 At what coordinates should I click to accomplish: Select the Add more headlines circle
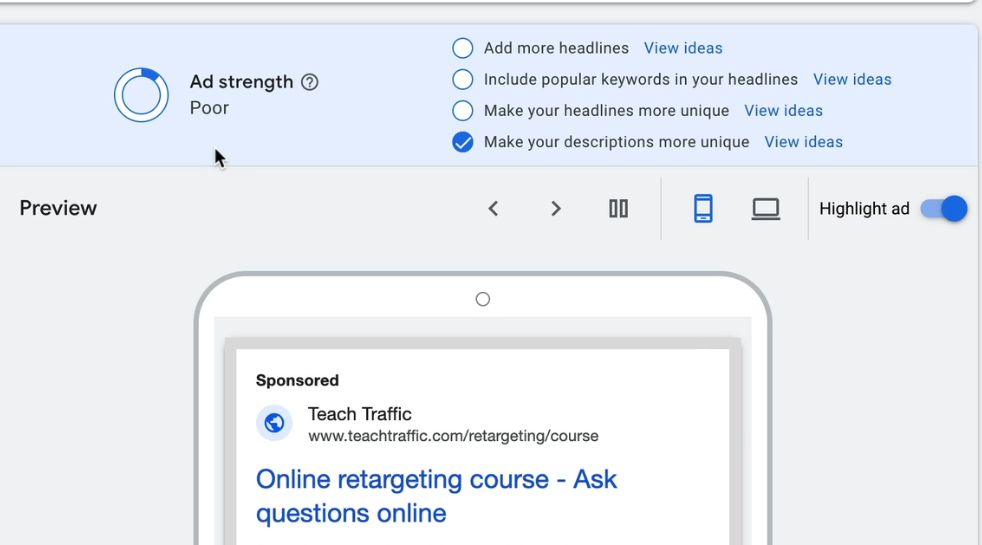point(462,48)
